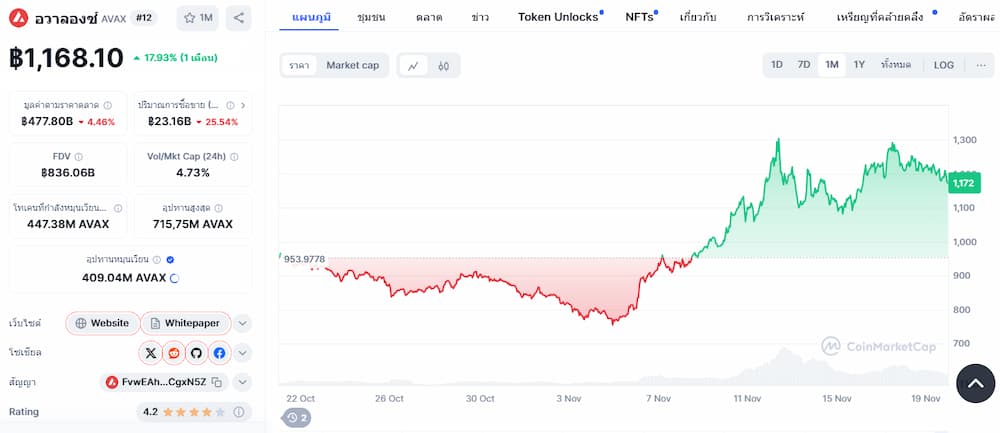
Task: Click the market cap value ฿477.80B
Action: pos(47,122)
